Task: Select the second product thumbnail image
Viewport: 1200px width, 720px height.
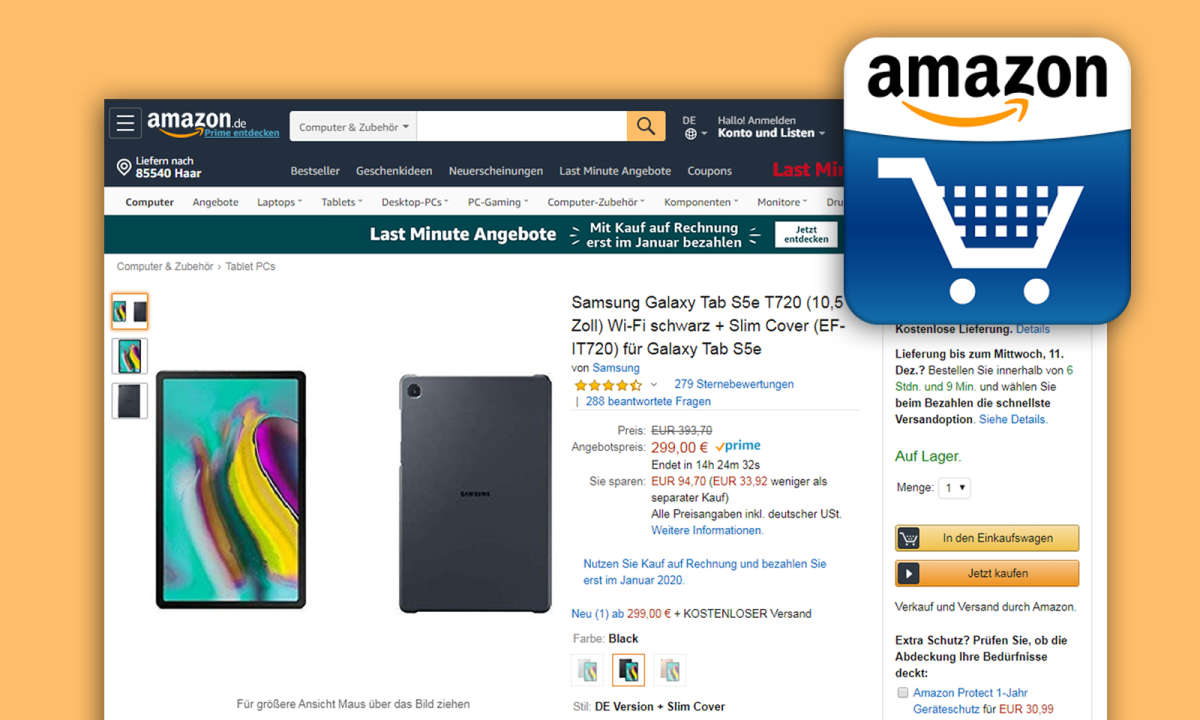Action: (x=130, y=356)
